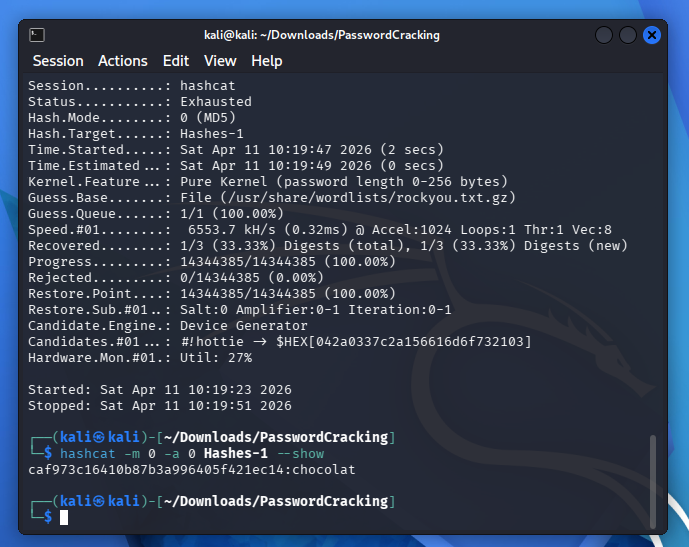Click the Restore.Point line
This screenshot has height=547, width=689.
coord(212,293)
